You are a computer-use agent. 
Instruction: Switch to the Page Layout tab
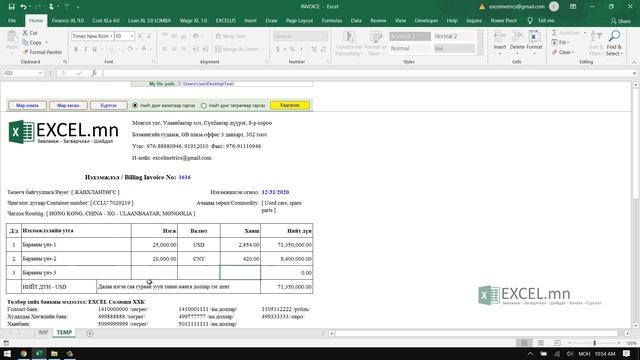point(299,20)
